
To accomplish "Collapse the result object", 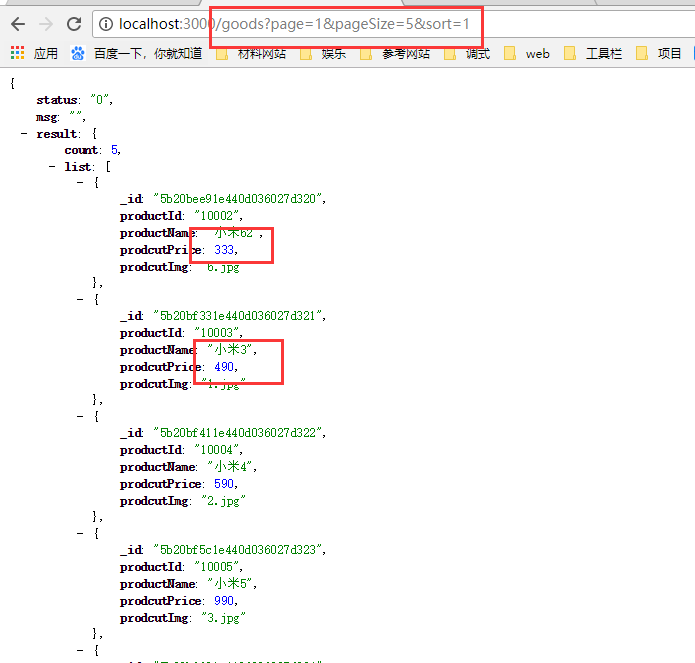I will click(x=24, y=133).
